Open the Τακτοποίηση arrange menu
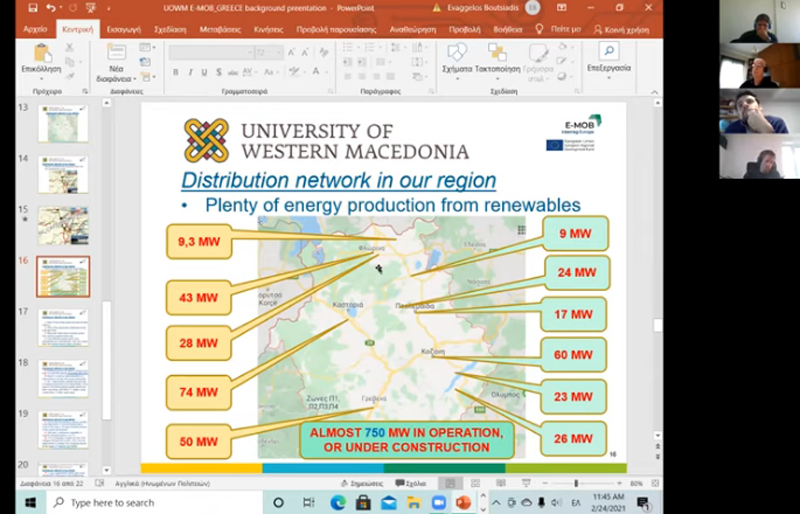 497,59
